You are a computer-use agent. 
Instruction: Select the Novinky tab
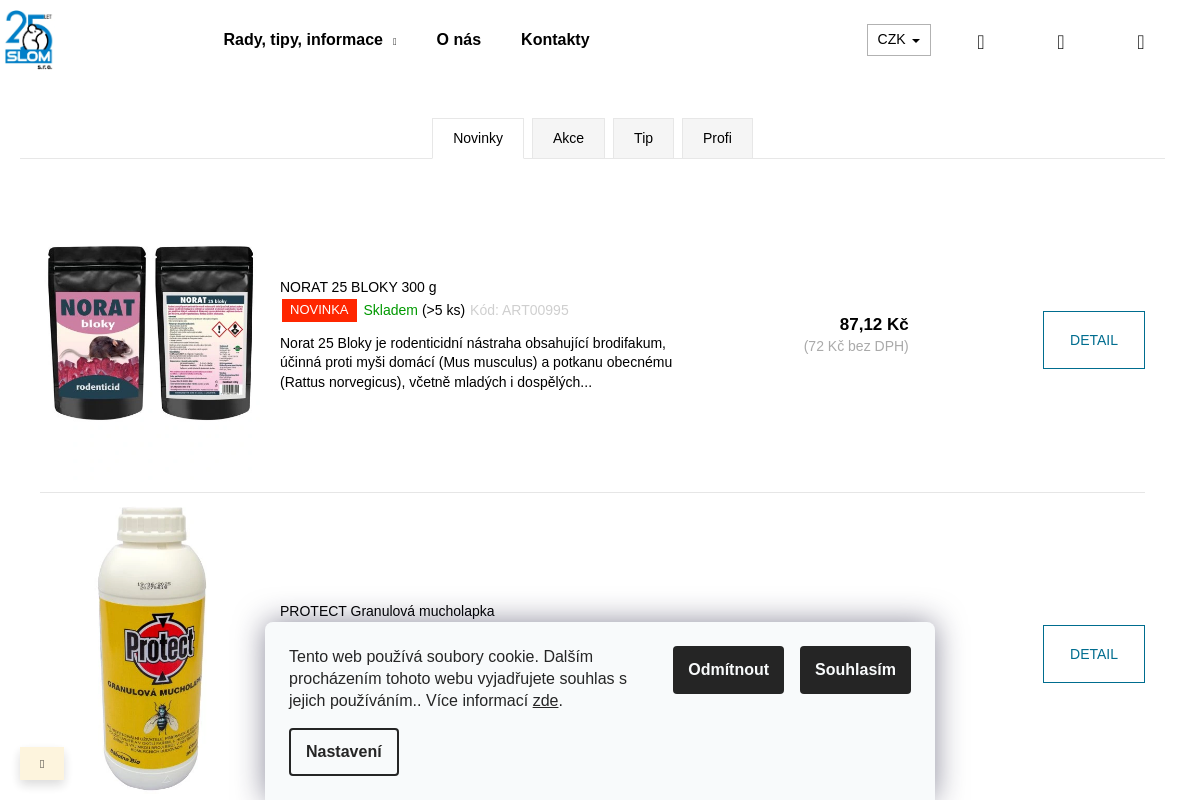pos(478,138)
